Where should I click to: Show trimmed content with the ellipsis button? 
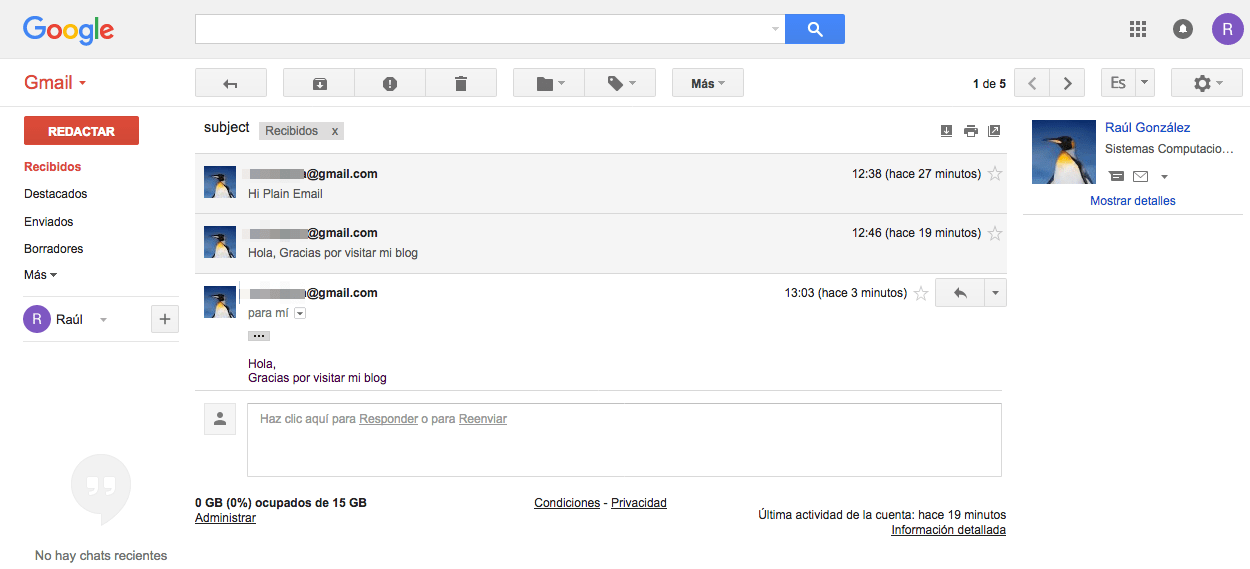[x=259, y=336]
